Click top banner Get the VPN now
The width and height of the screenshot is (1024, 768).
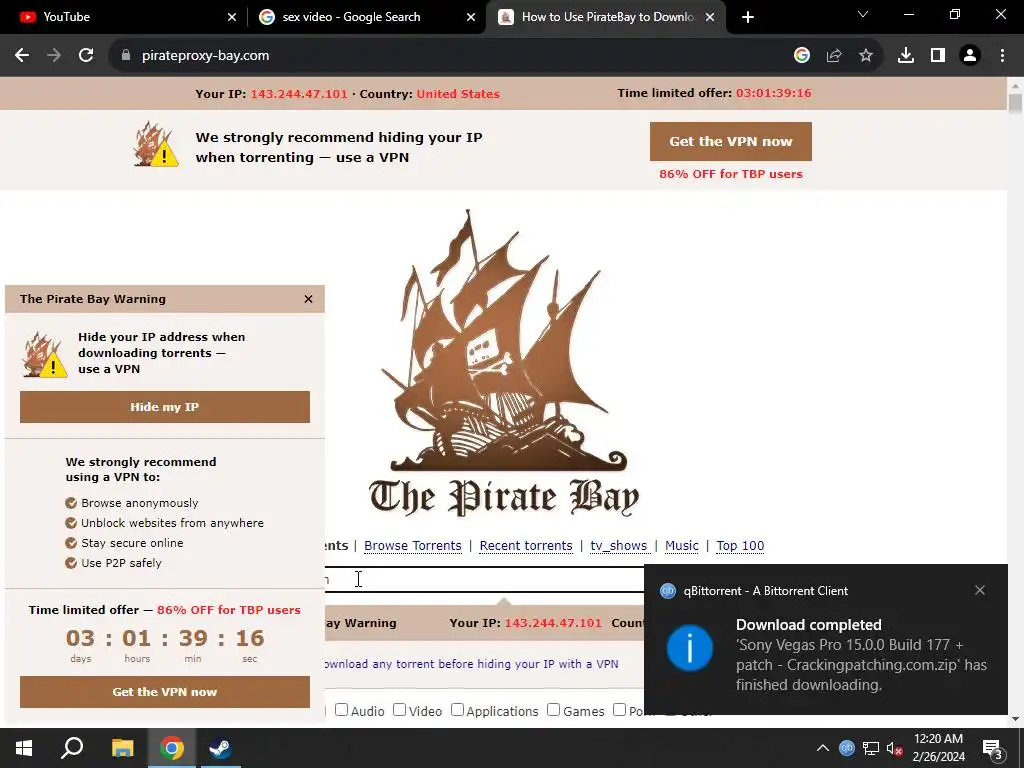tap(731, 141)
